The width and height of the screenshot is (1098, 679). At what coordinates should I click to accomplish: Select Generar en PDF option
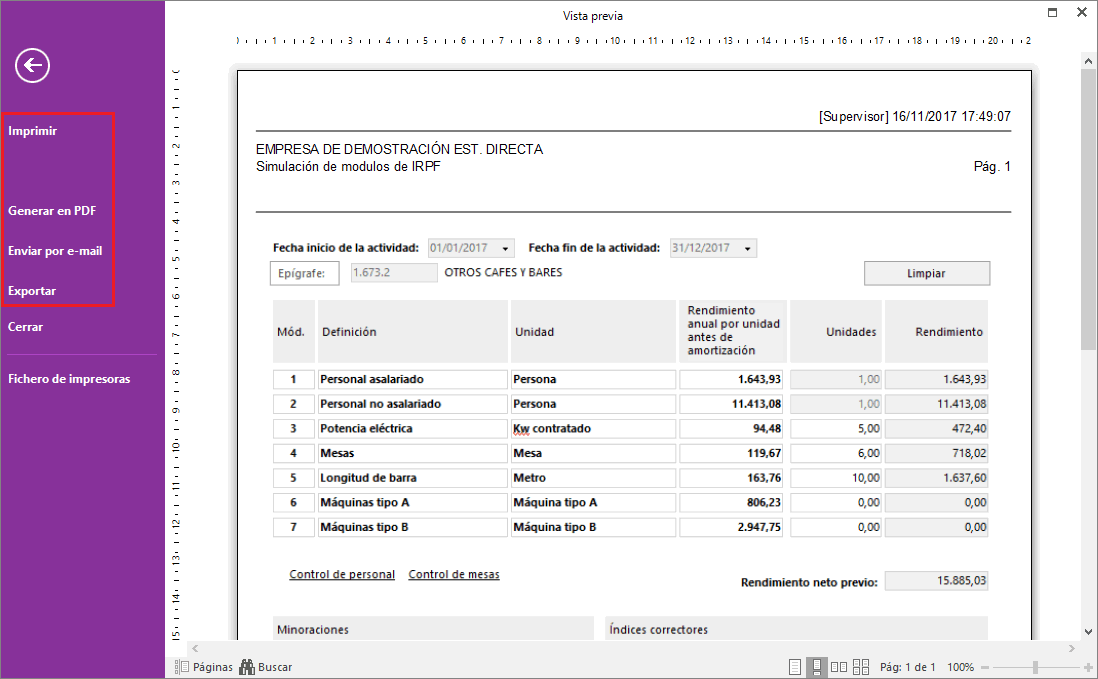tap(52, 211)
